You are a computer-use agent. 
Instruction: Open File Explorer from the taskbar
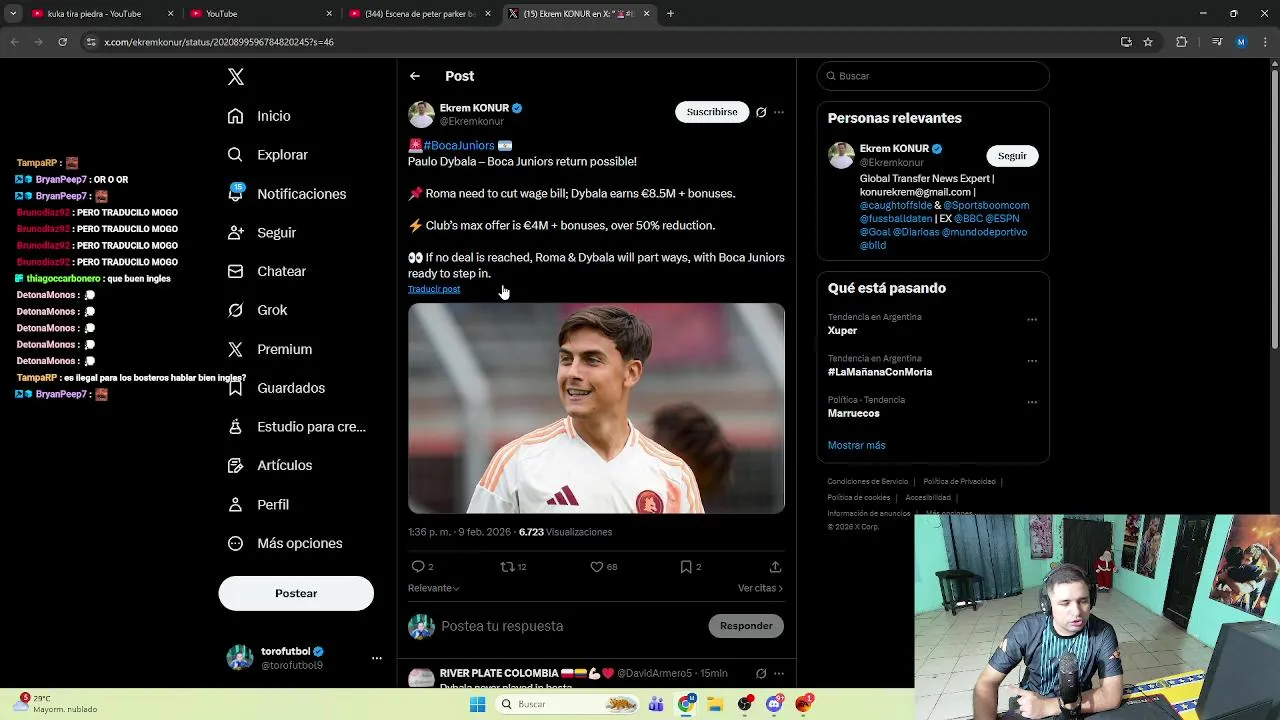715,704
